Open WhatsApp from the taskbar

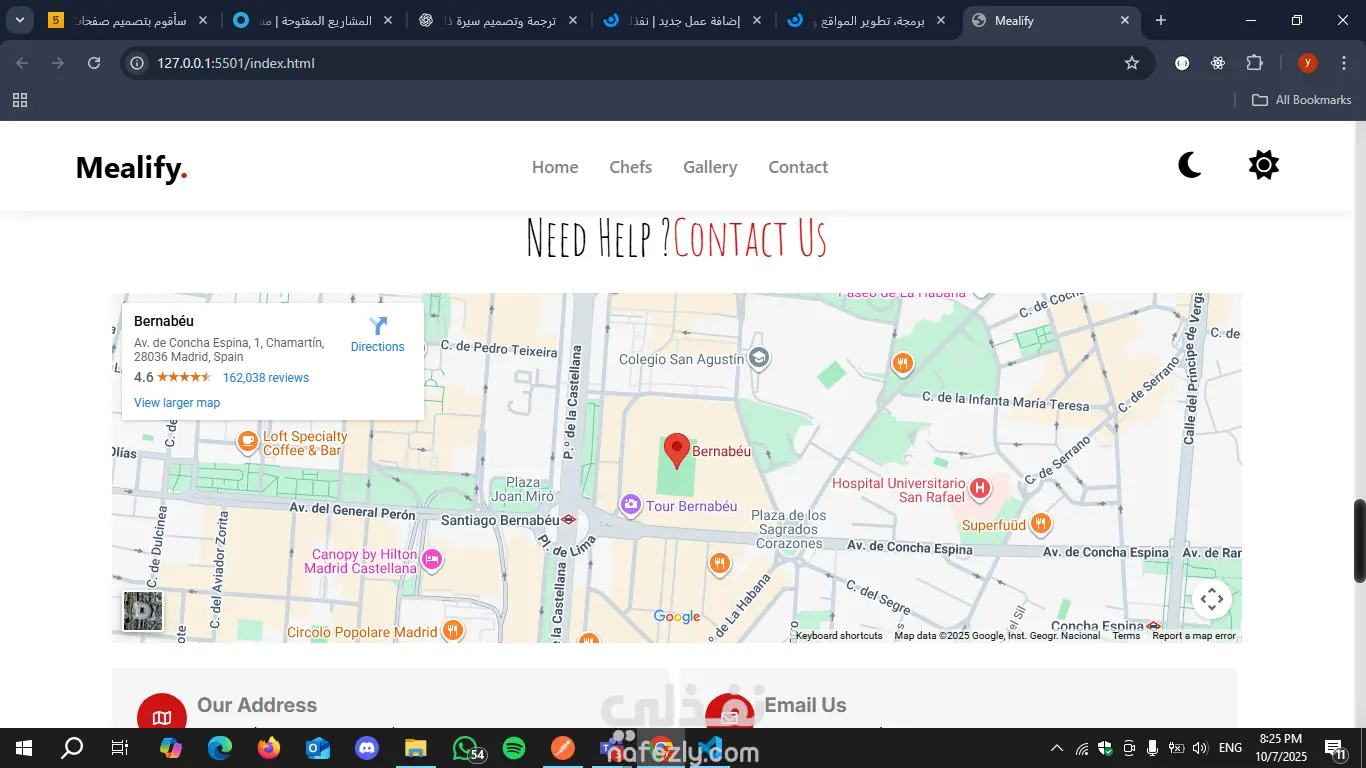pyautogui.click(x=465, y=748)
